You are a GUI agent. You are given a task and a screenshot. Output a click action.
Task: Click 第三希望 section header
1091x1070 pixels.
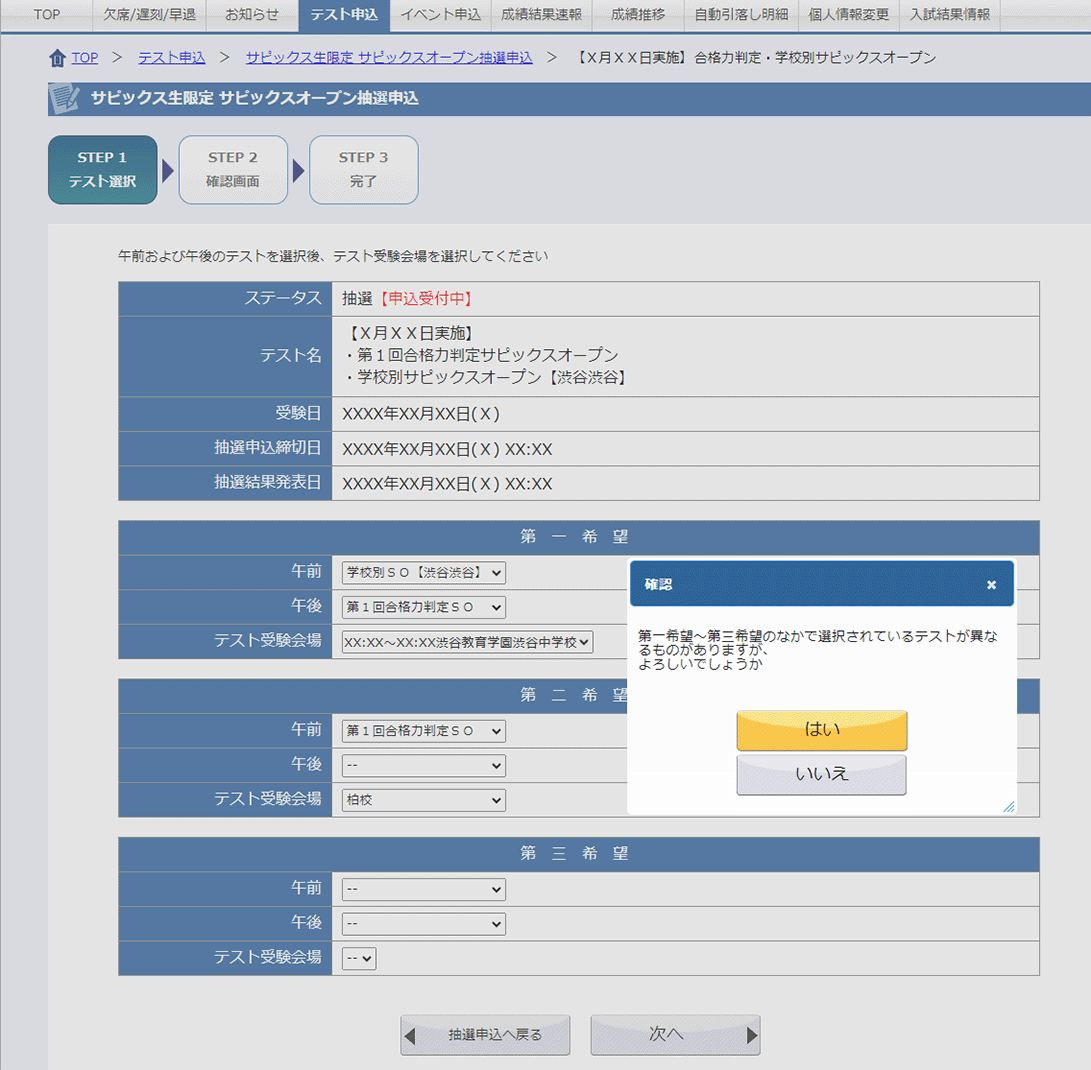579,854
